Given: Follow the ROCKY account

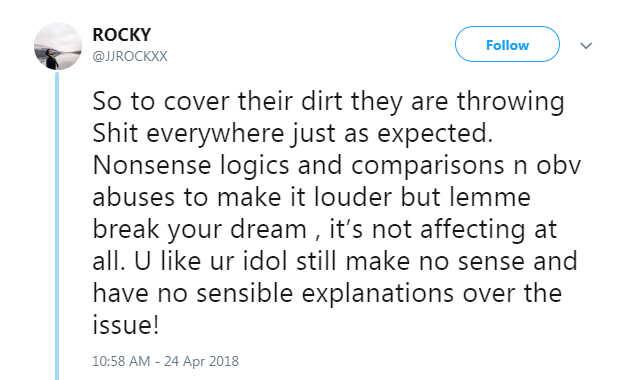Looking at the screenshot, I should [507, 44].
